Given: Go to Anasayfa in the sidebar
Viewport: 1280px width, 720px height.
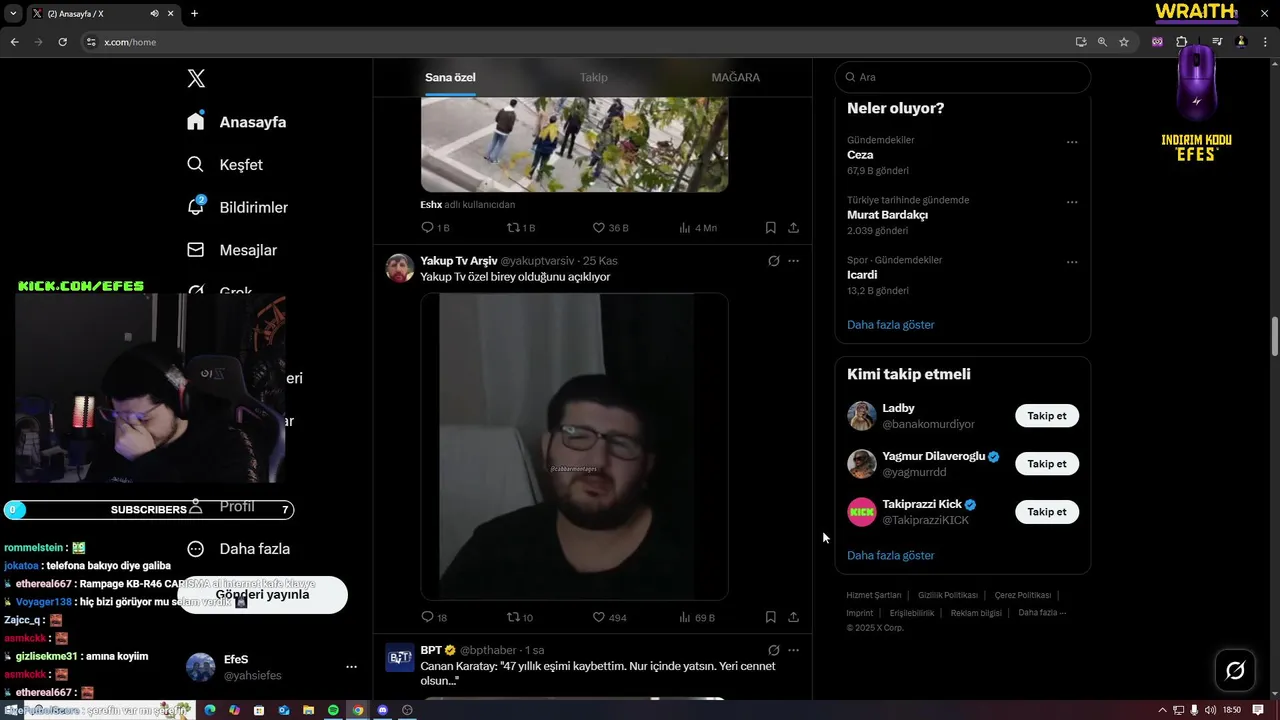Looking at the screenshot, I should point(237,122).
